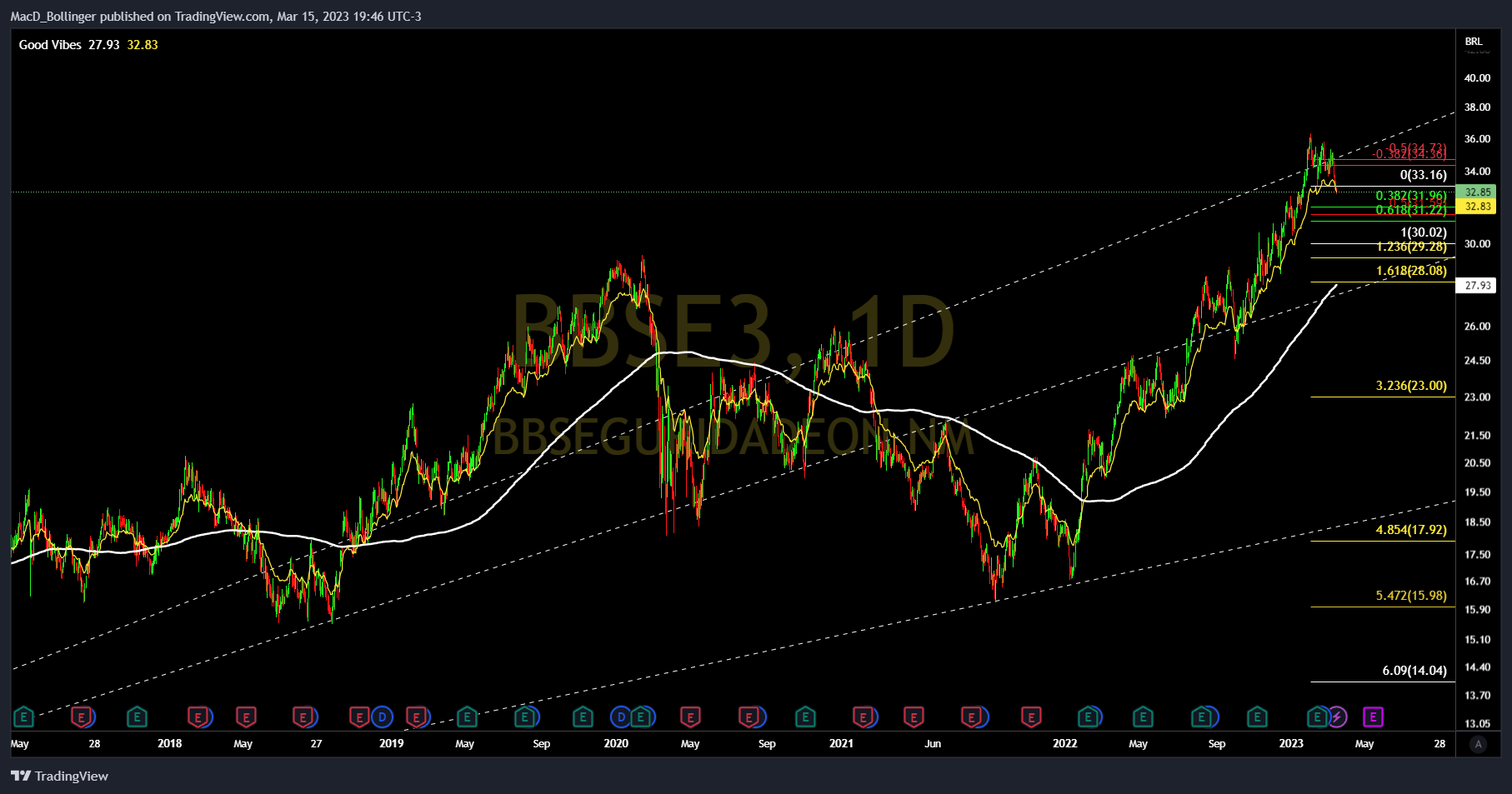This screenshot has width=1512, height=794.
Task: Click the green 32.85 last price label
Action: tap(1478, 192)
